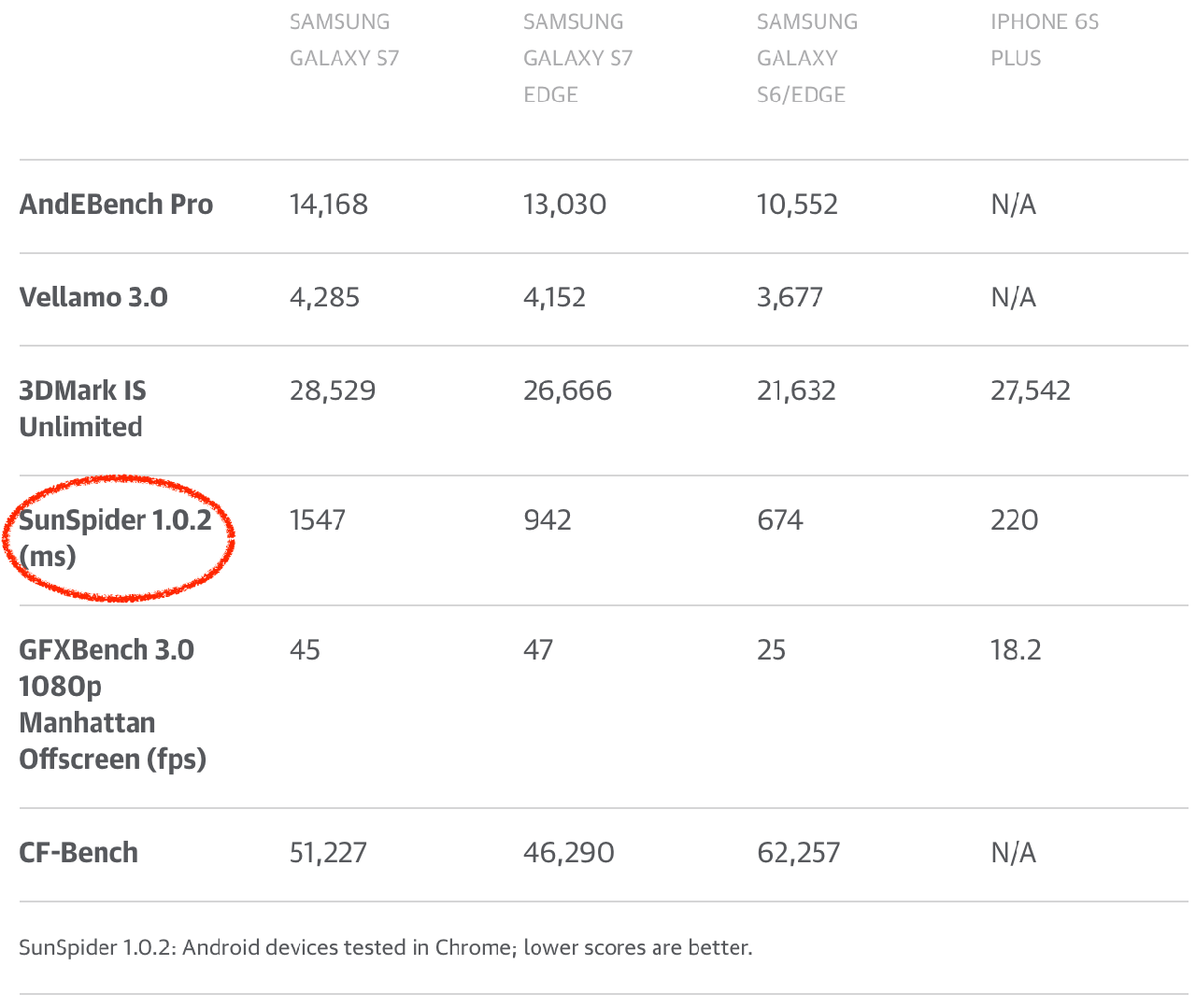The height and width of the screenshot is (1008, 1196).
Task: Select the 18.2 GFXBench fps value
Action: point(1015,650)
